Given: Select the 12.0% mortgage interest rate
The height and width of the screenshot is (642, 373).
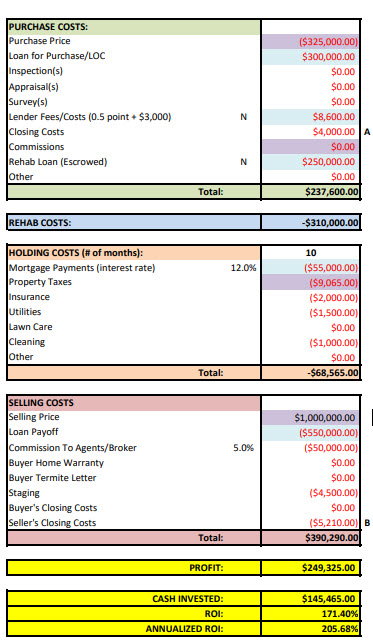Looking at the screenshot, I should (x=243, y=268).
